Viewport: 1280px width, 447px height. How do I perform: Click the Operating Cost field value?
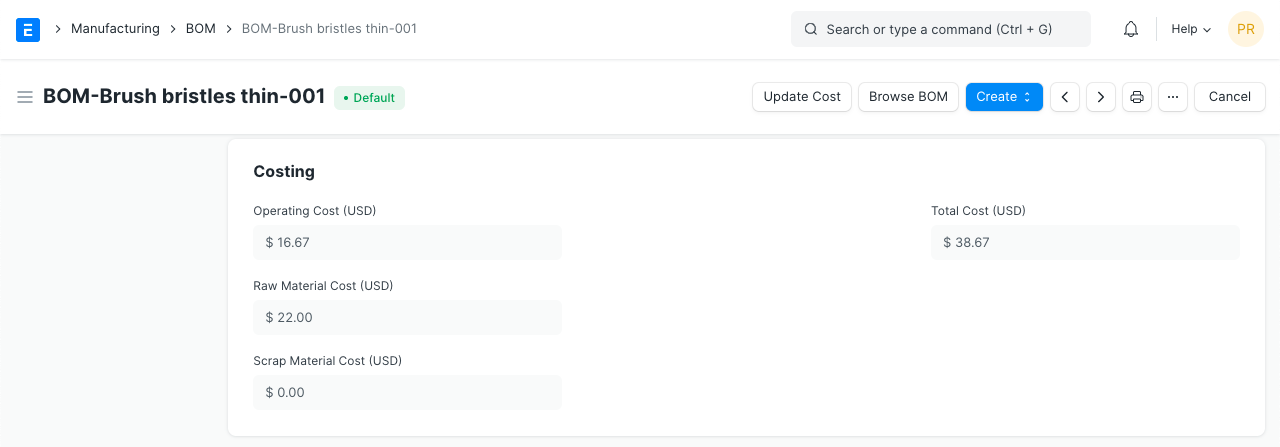coord(407,242)
